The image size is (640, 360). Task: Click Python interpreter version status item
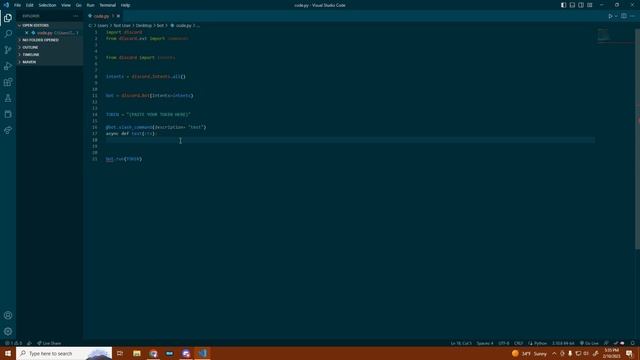pos(563,343)
